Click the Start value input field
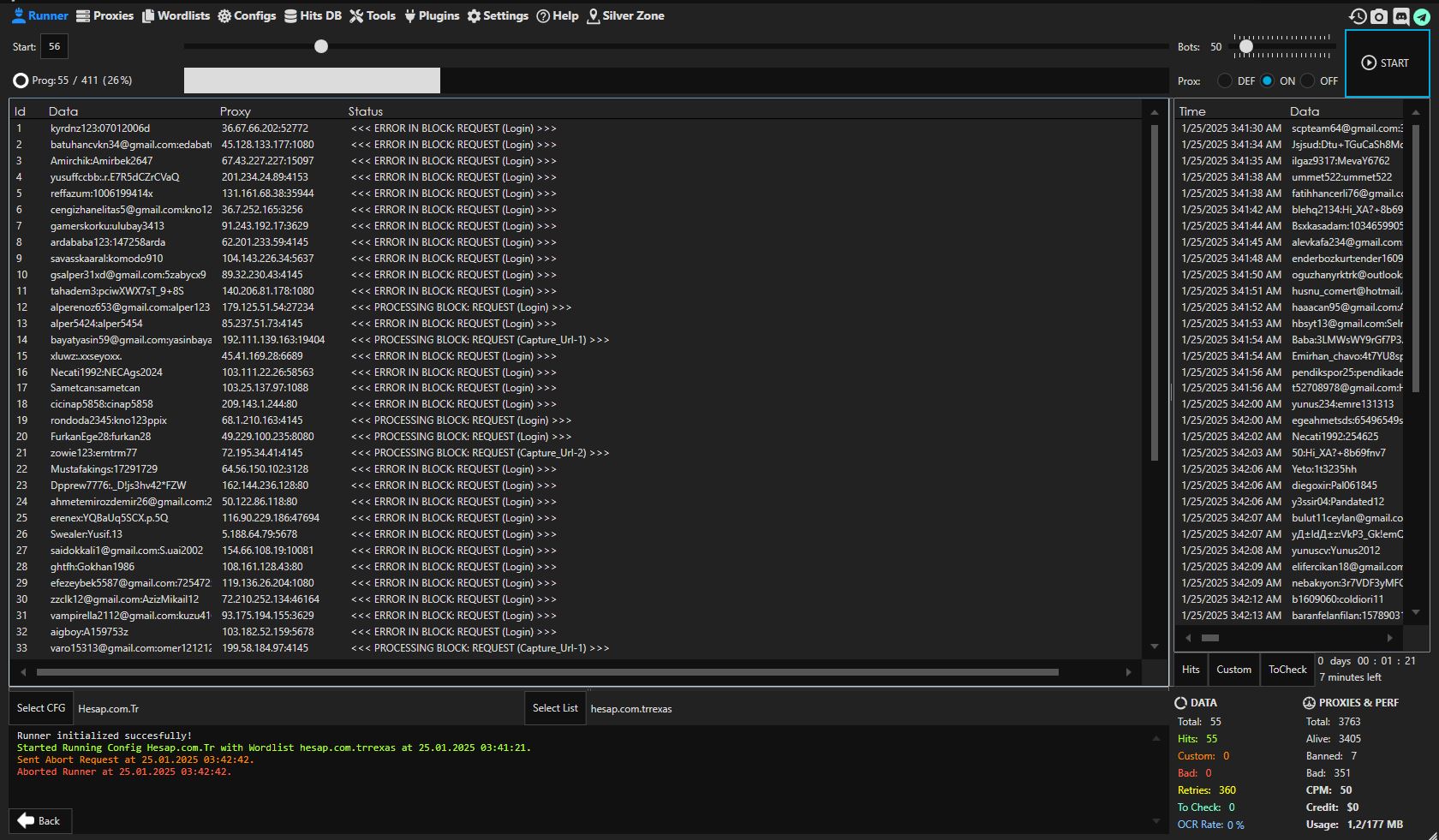This screenshot has width=1439, height=840. [x=54, y=46]
